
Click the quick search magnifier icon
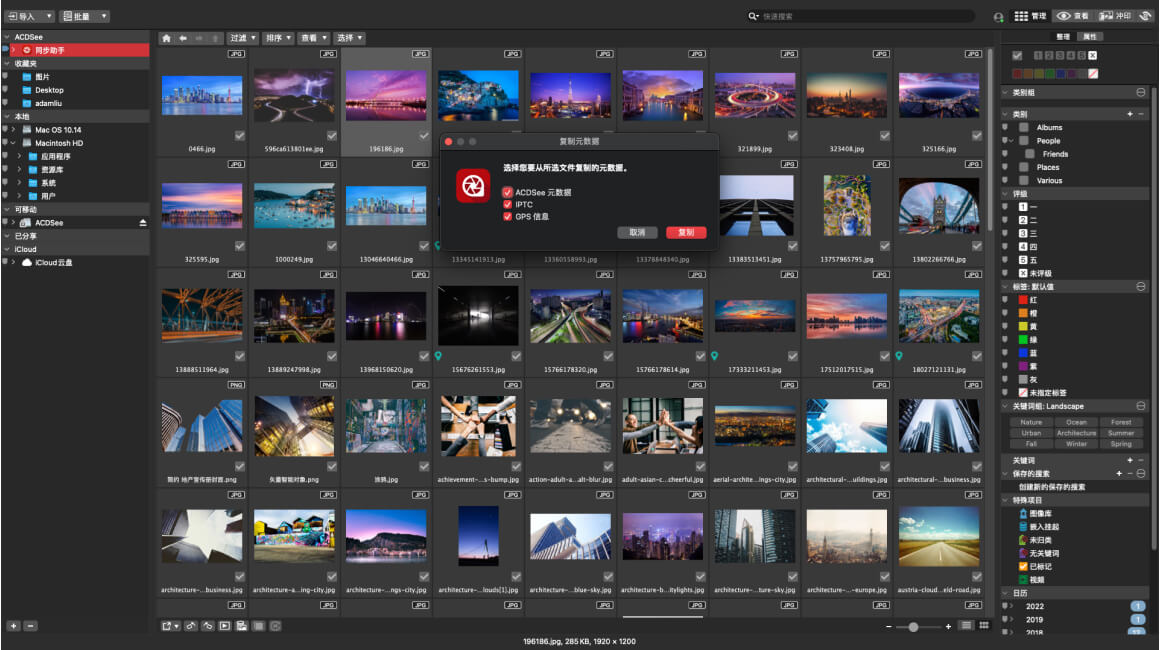tap(753, 16)
